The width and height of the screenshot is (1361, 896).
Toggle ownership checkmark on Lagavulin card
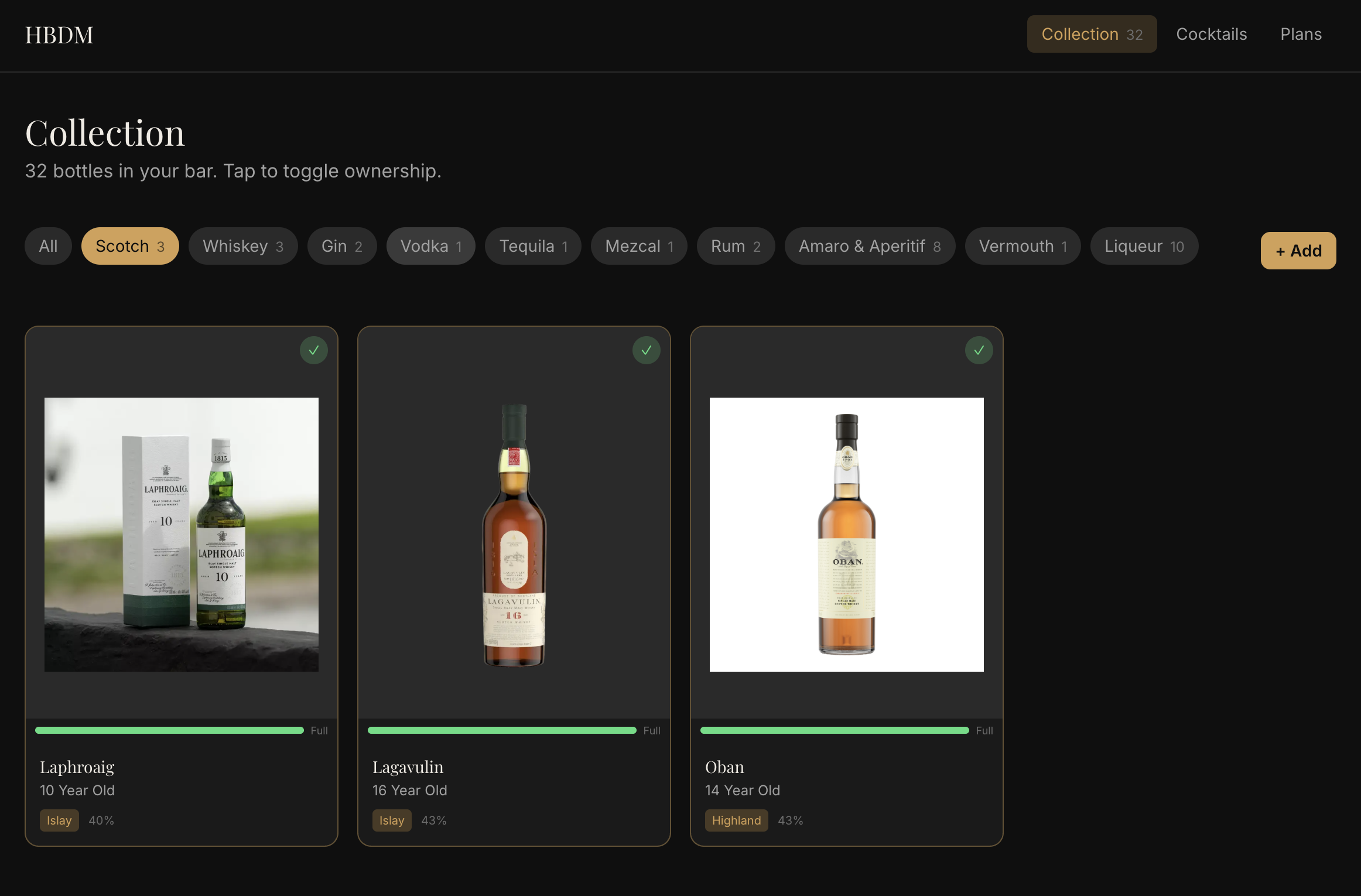click(647, 350)
